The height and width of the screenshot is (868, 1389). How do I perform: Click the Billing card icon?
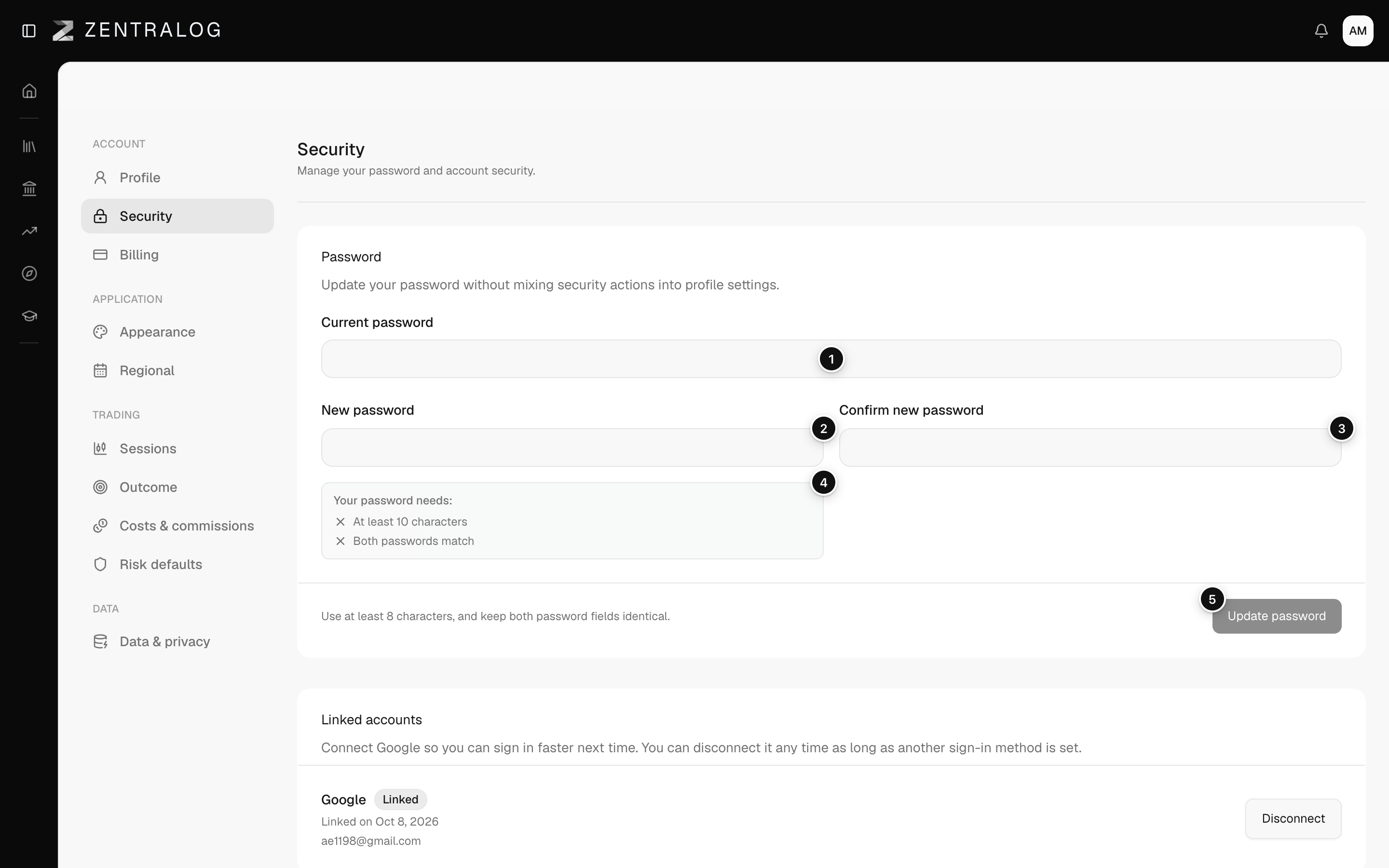click(100, 254)
